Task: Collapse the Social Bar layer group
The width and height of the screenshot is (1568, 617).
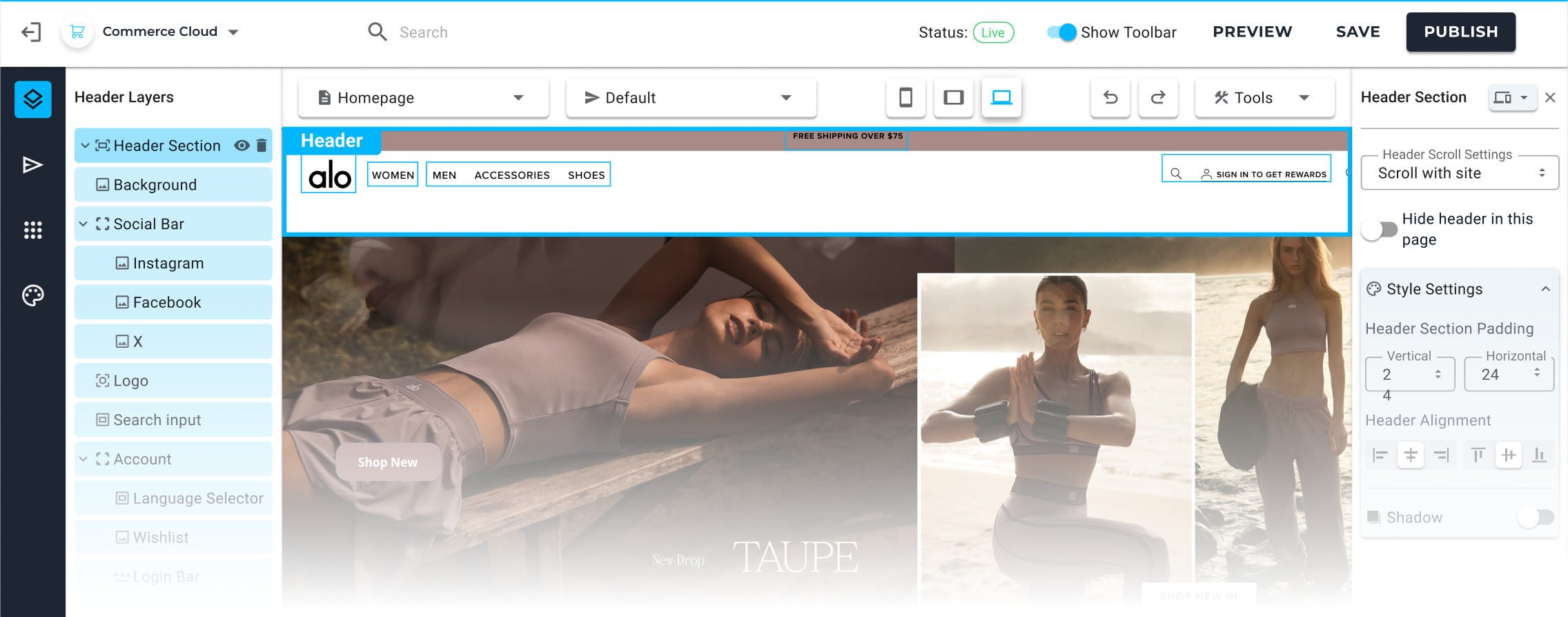Action: pyautogui.click(x=84, y=224)
